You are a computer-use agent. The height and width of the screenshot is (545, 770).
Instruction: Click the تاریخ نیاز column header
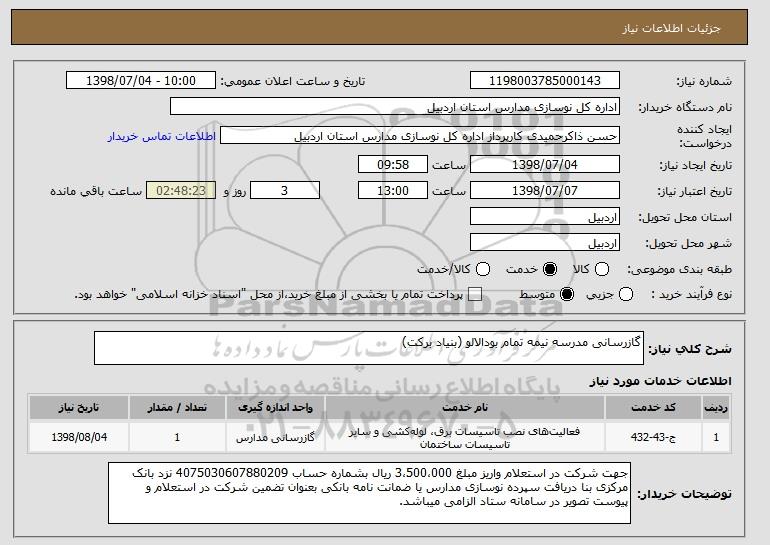[x=79, y=408]
